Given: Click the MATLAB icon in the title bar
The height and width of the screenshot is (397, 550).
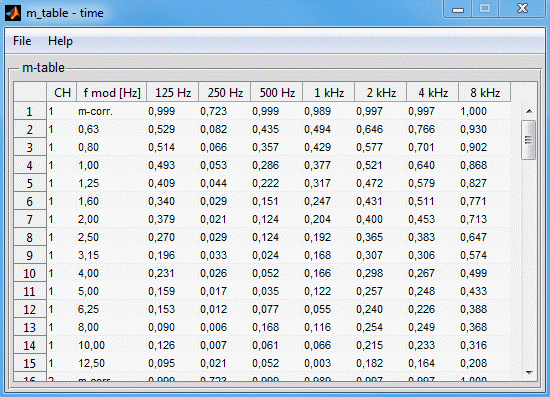Looking at the screenshot, I should point(13,13).
